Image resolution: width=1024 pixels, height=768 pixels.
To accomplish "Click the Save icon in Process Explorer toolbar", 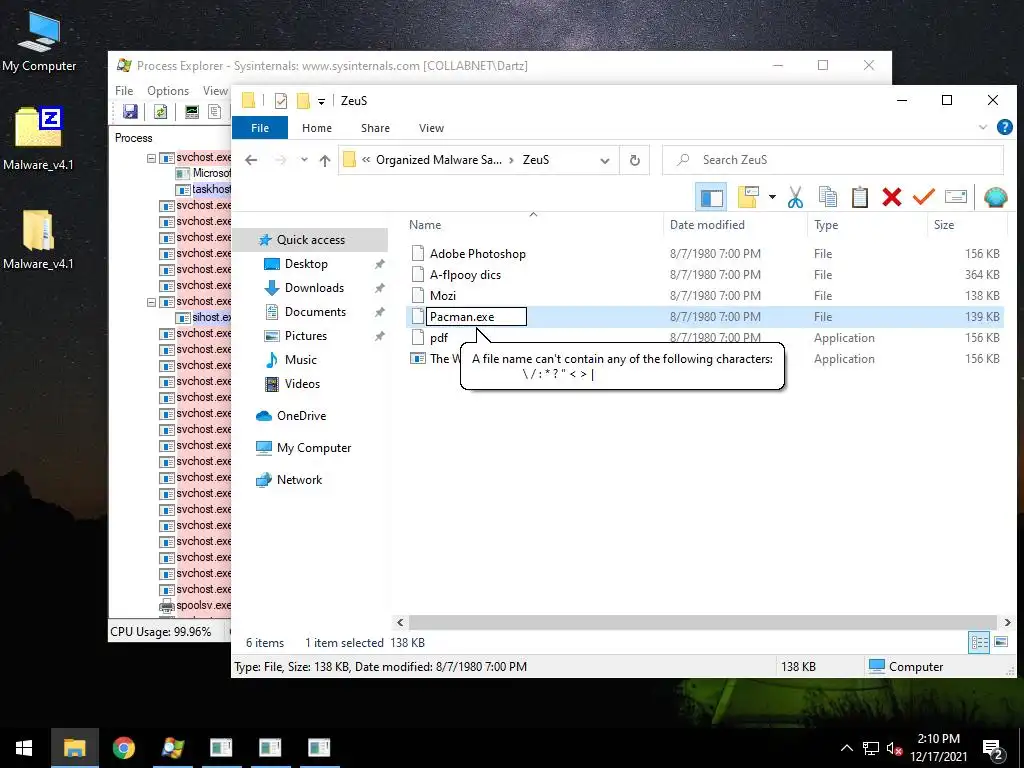I will tap(130, 112).
